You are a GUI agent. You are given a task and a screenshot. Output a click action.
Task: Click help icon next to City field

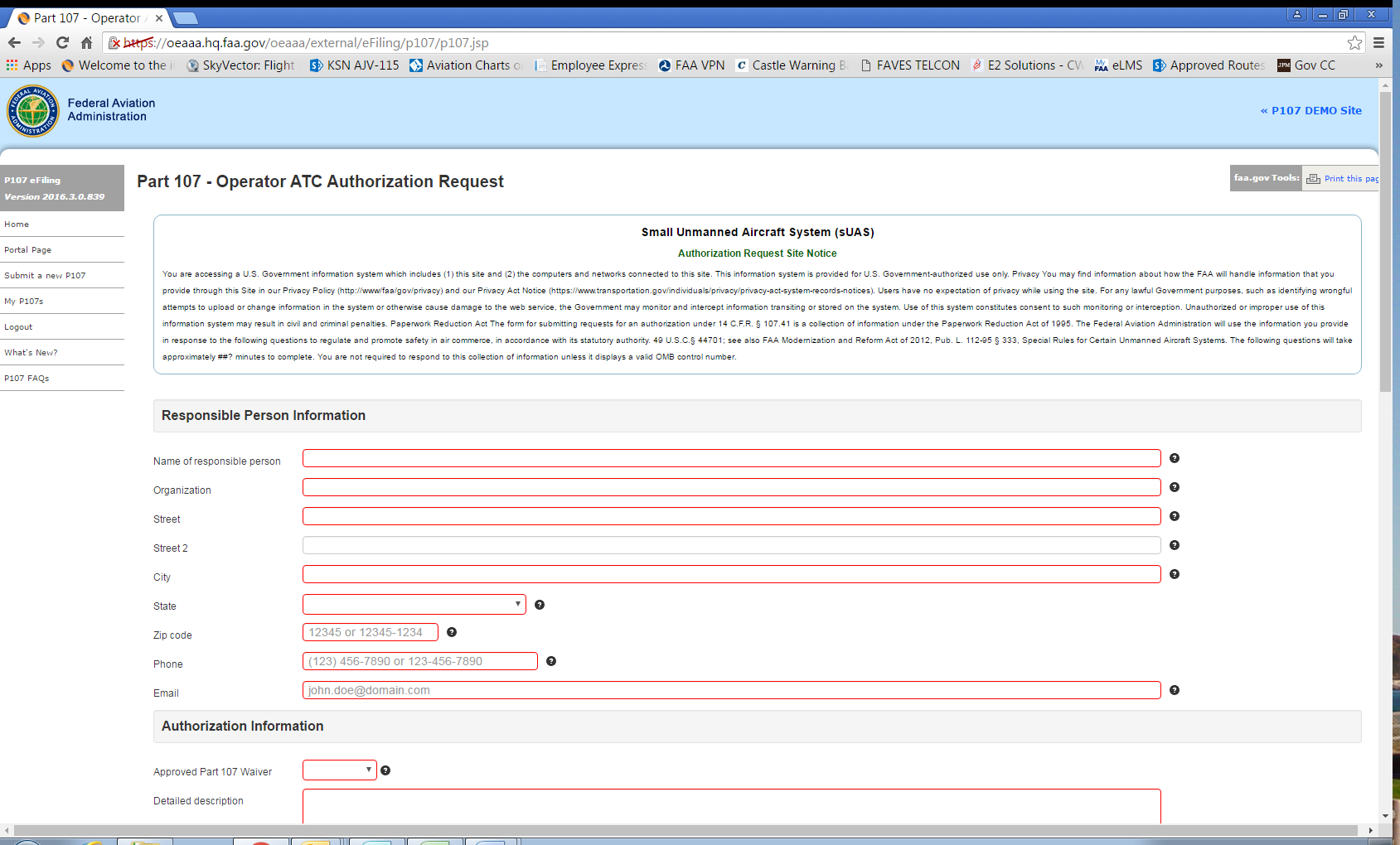click(1175, 574)
